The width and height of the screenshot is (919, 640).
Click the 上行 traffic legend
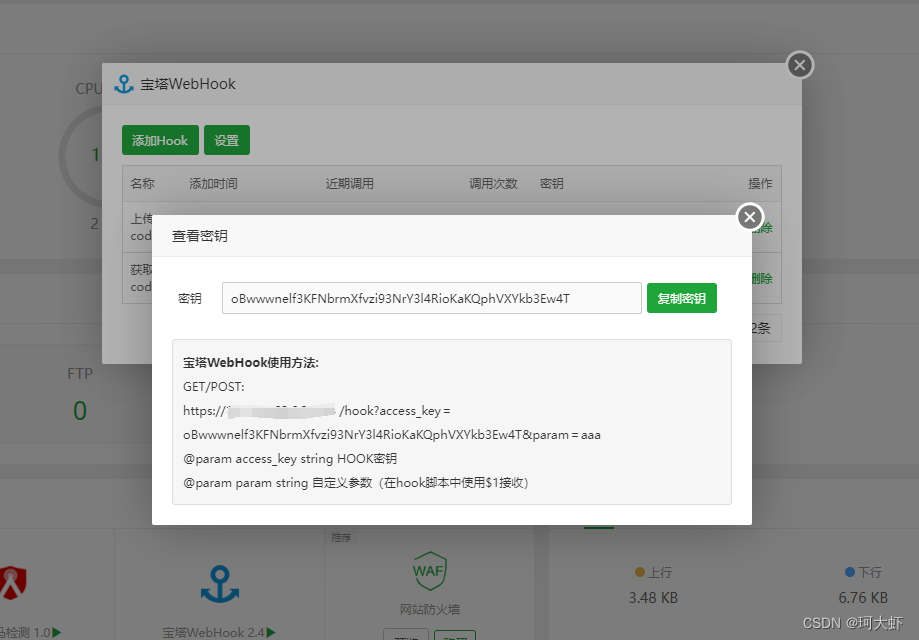tap(653, 572)
